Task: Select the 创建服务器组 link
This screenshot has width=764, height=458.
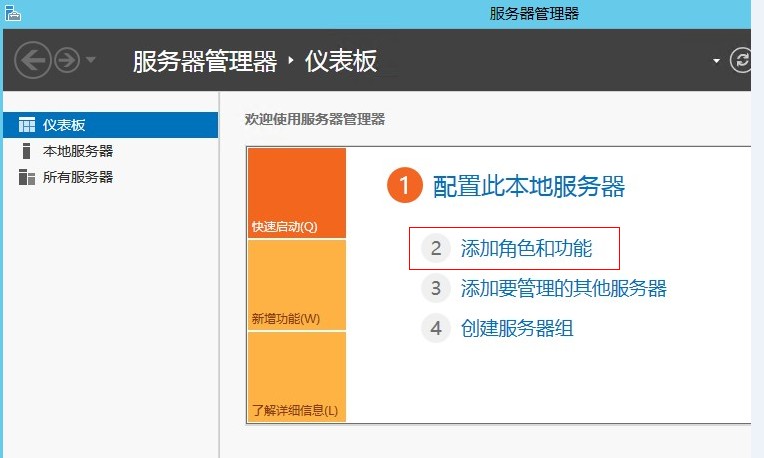Action: pyautogui.click(x=517, y=328)
